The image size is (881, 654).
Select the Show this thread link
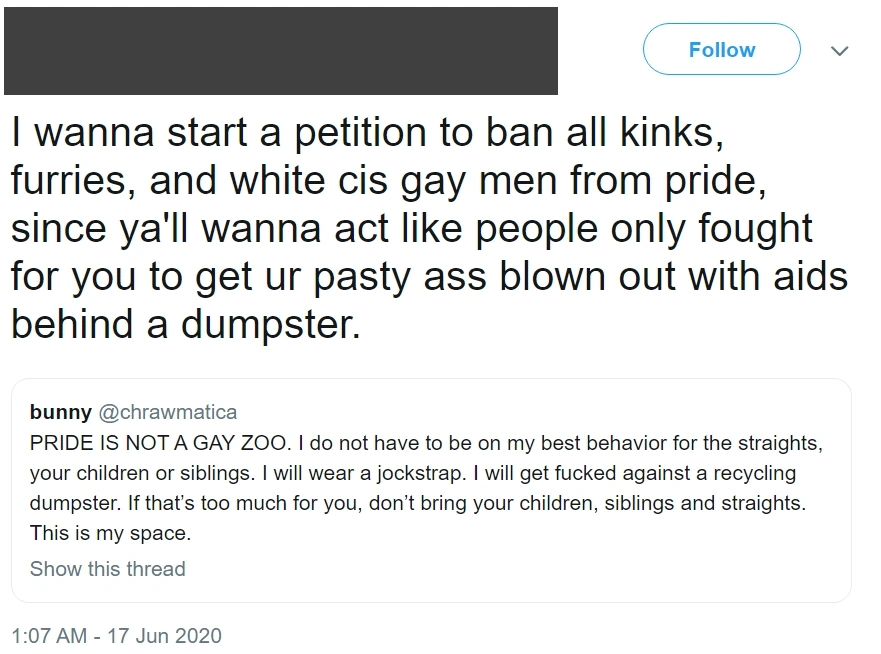pyautogui.click(x=108, y=569)
